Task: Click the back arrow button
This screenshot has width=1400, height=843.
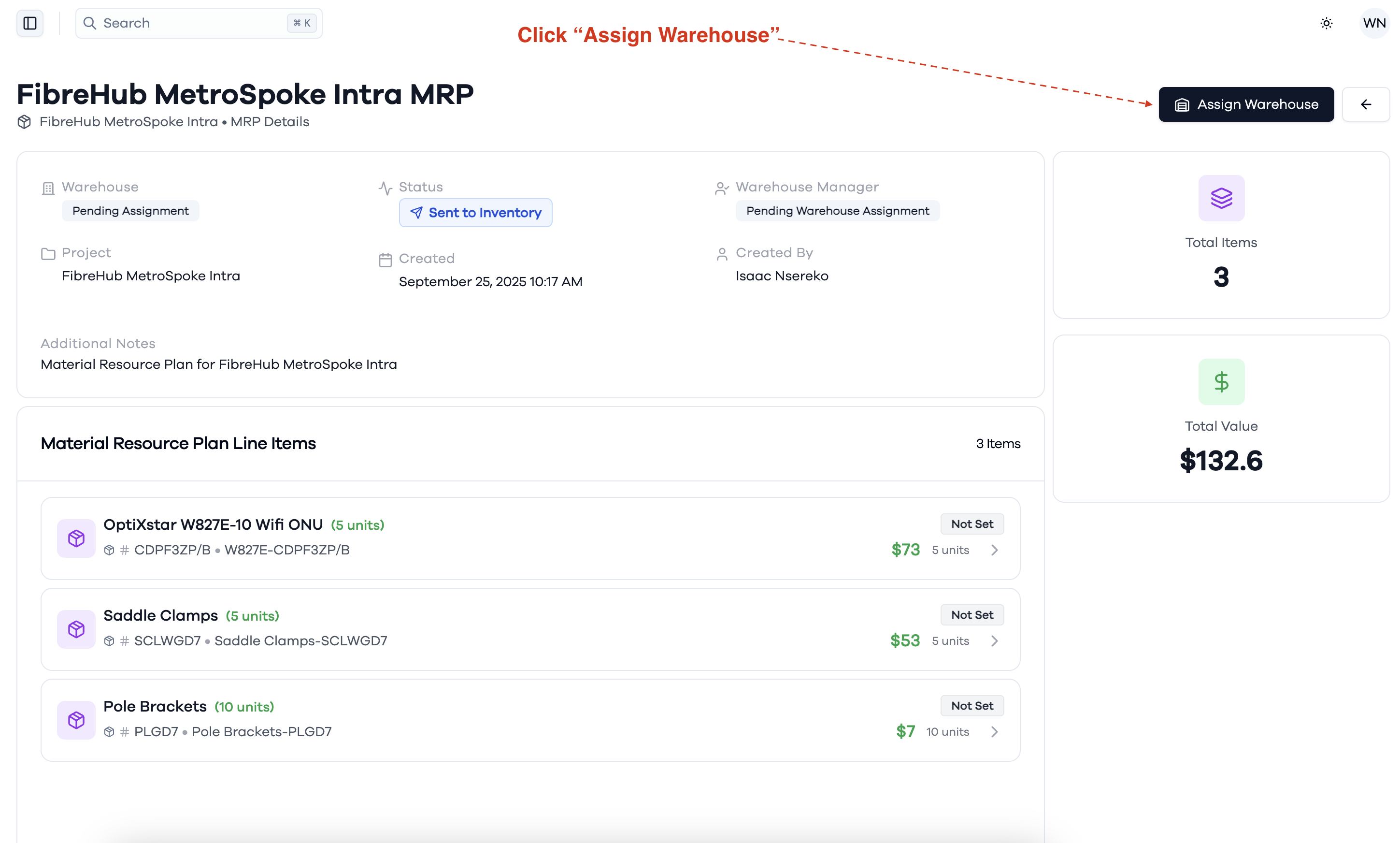Action: click(1365, 104)
